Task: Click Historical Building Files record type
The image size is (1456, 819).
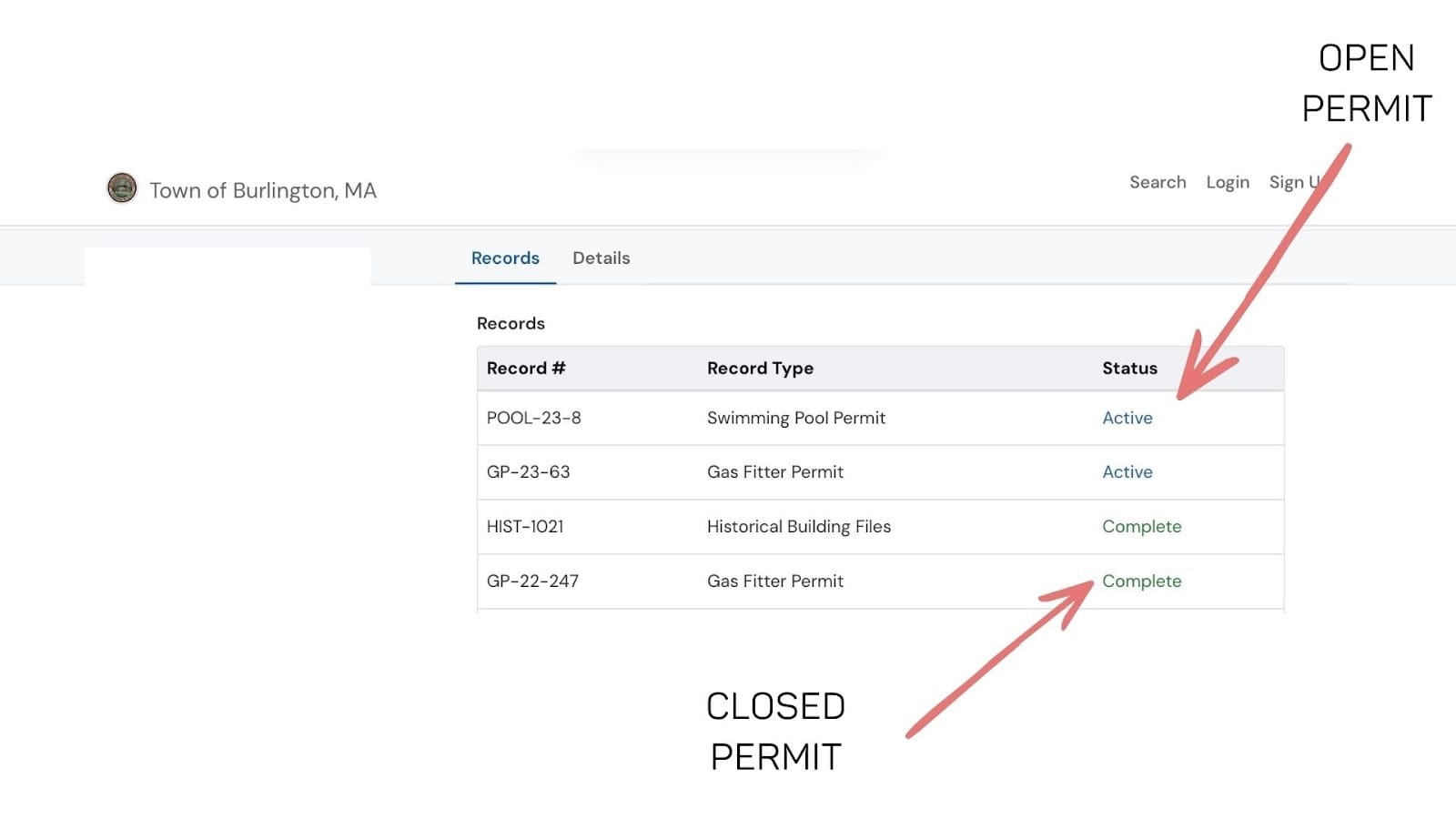Action: [x=798, y=527]
